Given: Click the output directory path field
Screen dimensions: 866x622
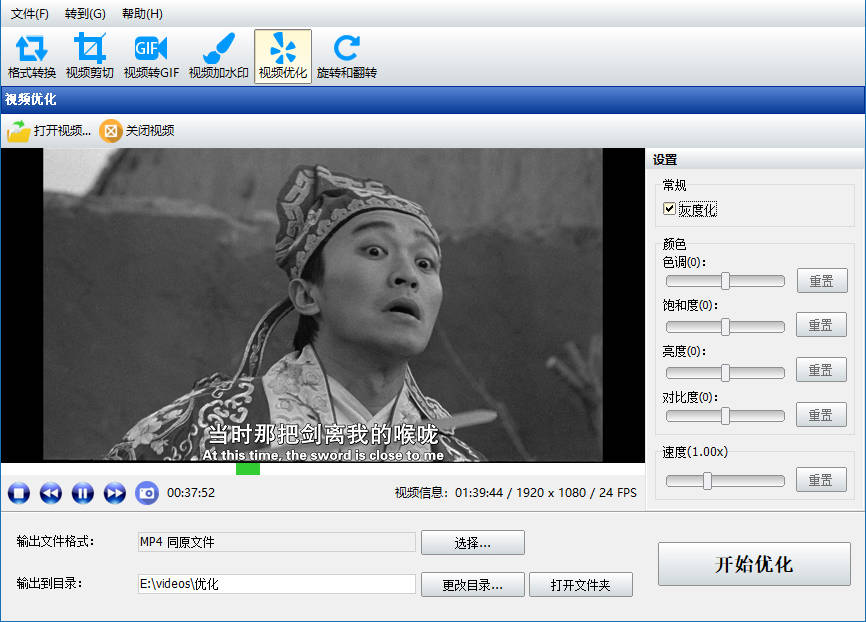Looking at the screenshot, I should (x=276, y=585).
